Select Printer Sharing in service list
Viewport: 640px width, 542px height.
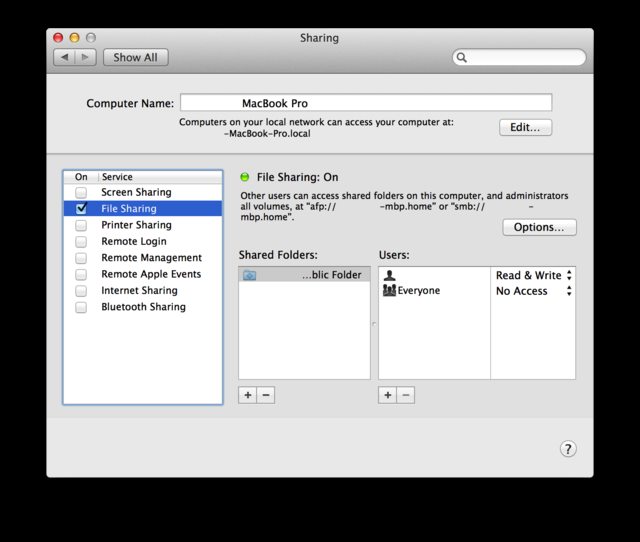pos(143,225)
